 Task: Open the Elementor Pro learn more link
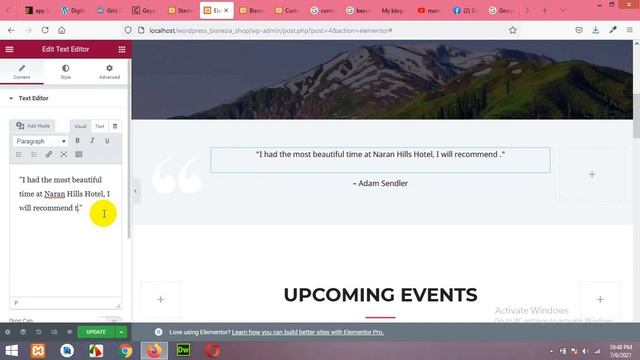308,332
